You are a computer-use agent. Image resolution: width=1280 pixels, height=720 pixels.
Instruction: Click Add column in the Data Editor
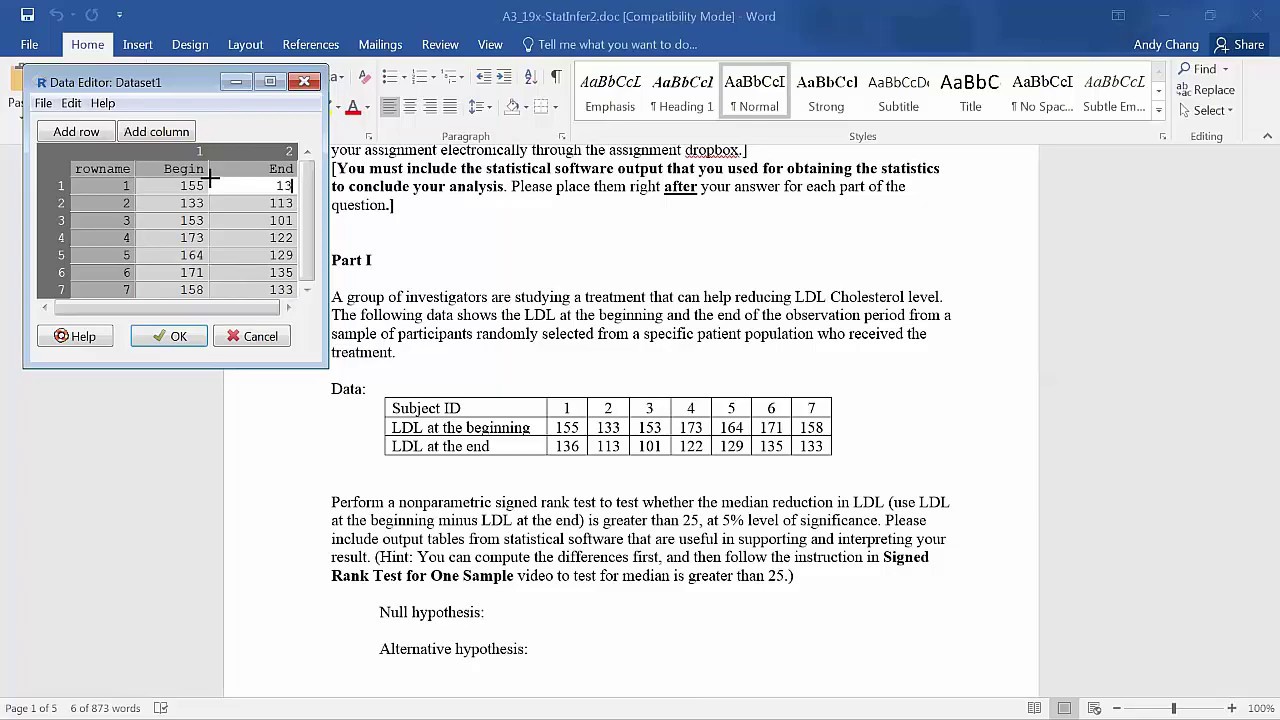click(156, 131)
